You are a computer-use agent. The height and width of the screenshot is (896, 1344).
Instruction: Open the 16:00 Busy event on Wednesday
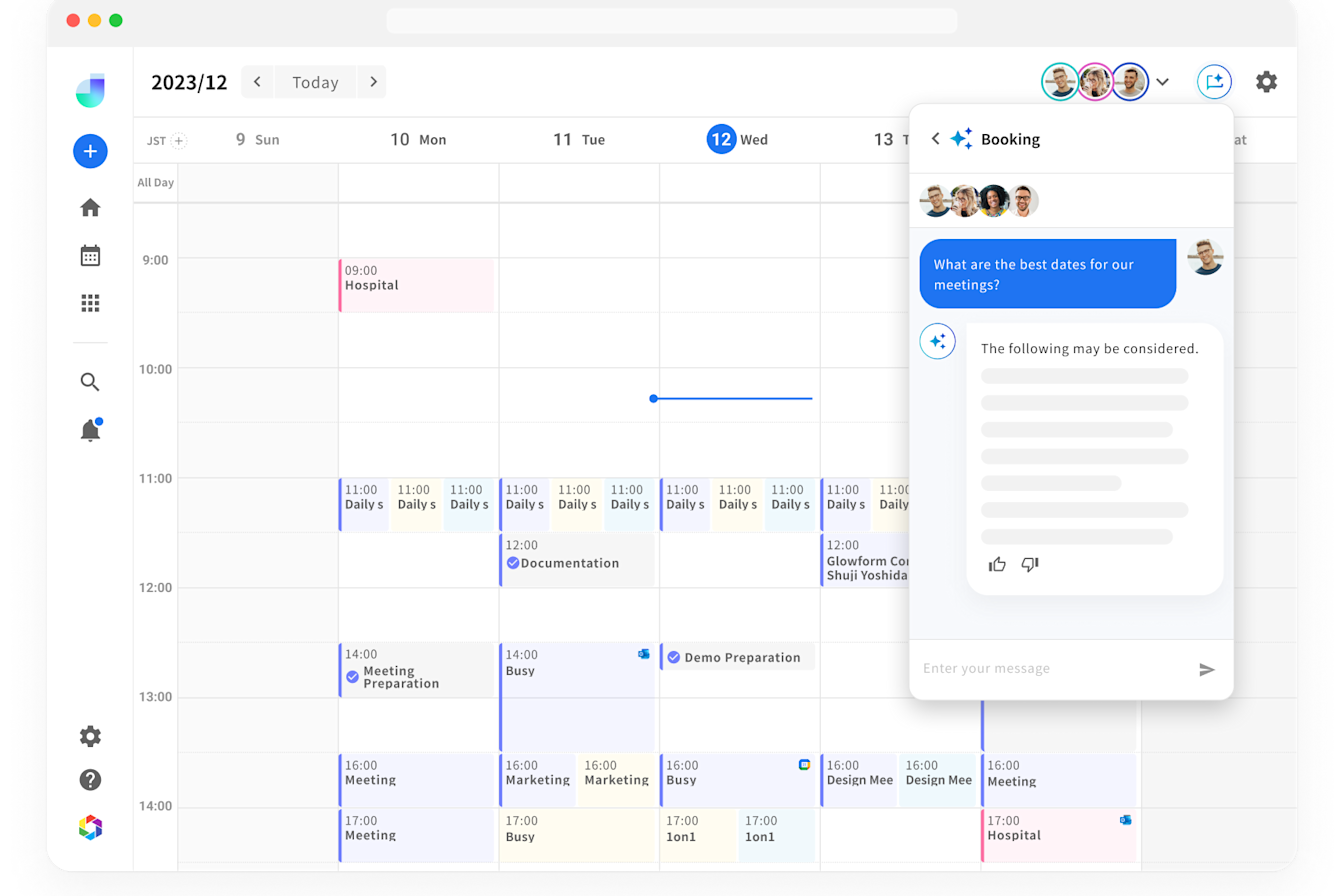pos(737,780)
